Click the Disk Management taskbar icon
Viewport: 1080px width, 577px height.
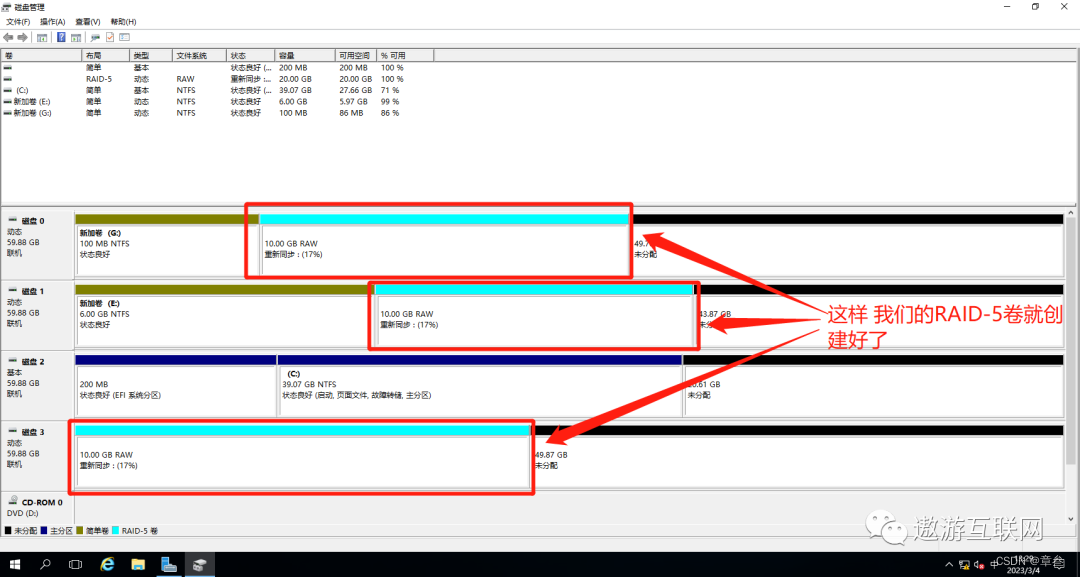click(200, 565)
